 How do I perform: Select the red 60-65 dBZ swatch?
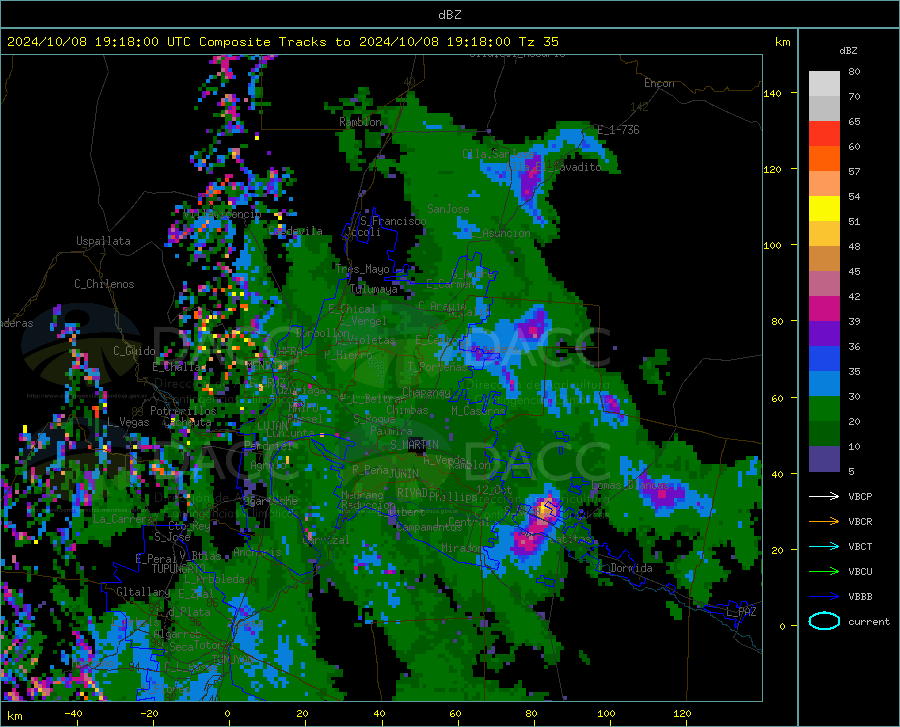[824, 134]
